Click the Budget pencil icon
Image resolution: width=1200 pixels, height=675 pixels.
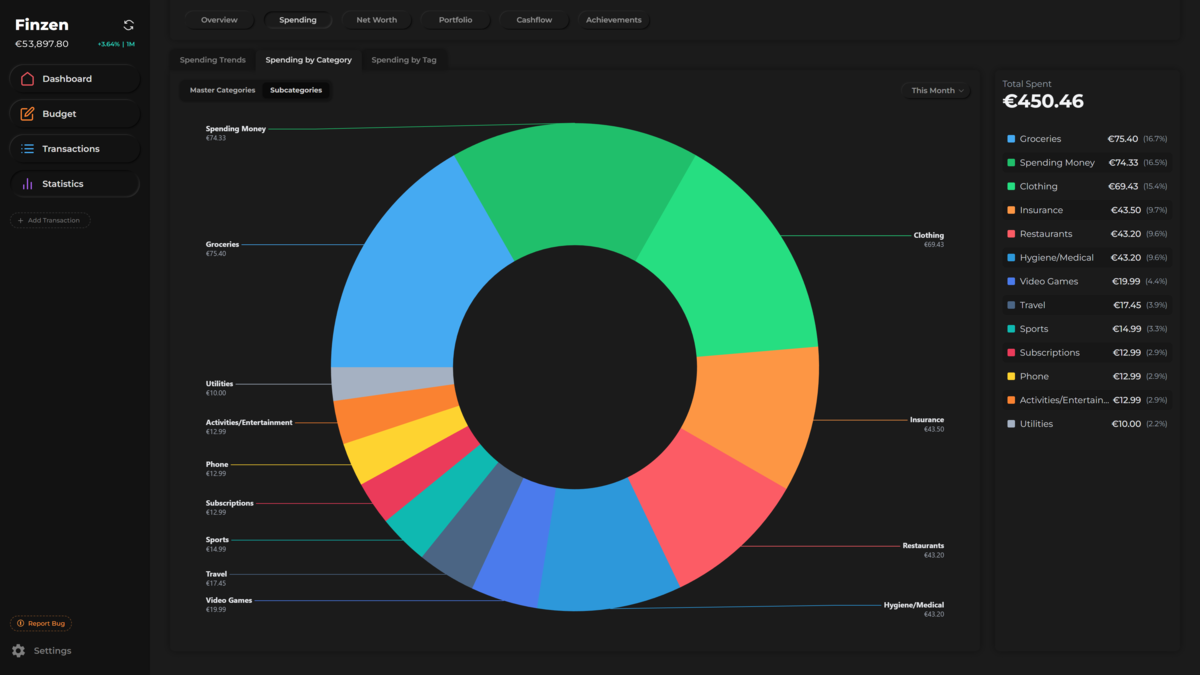click(x=27, y=114)
